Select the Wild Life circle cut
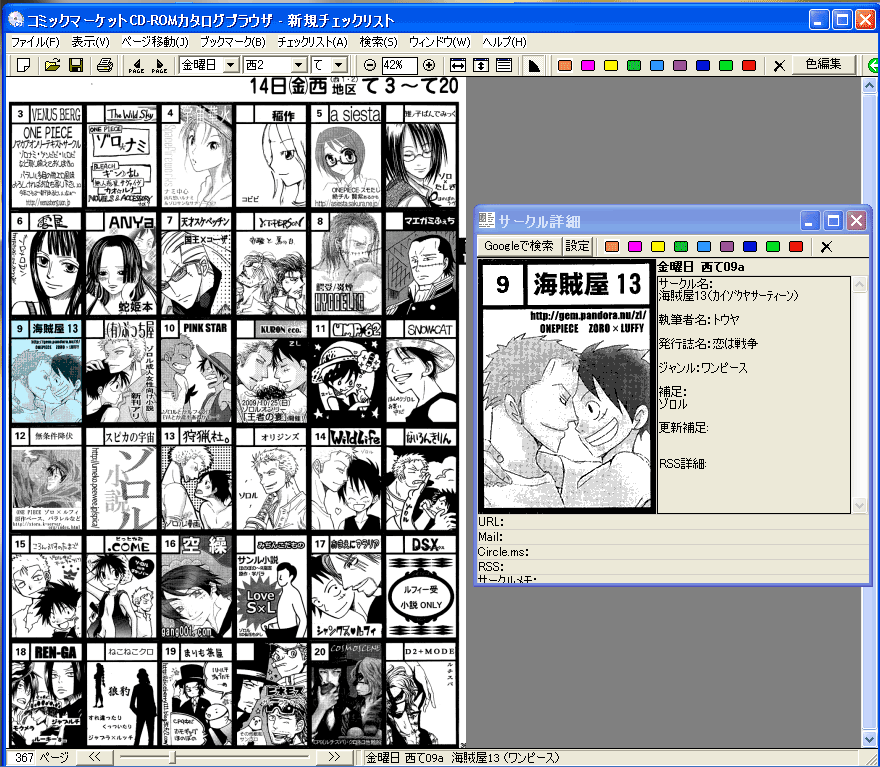This screenshot has height=767, width=880. (x=346, y=479)
